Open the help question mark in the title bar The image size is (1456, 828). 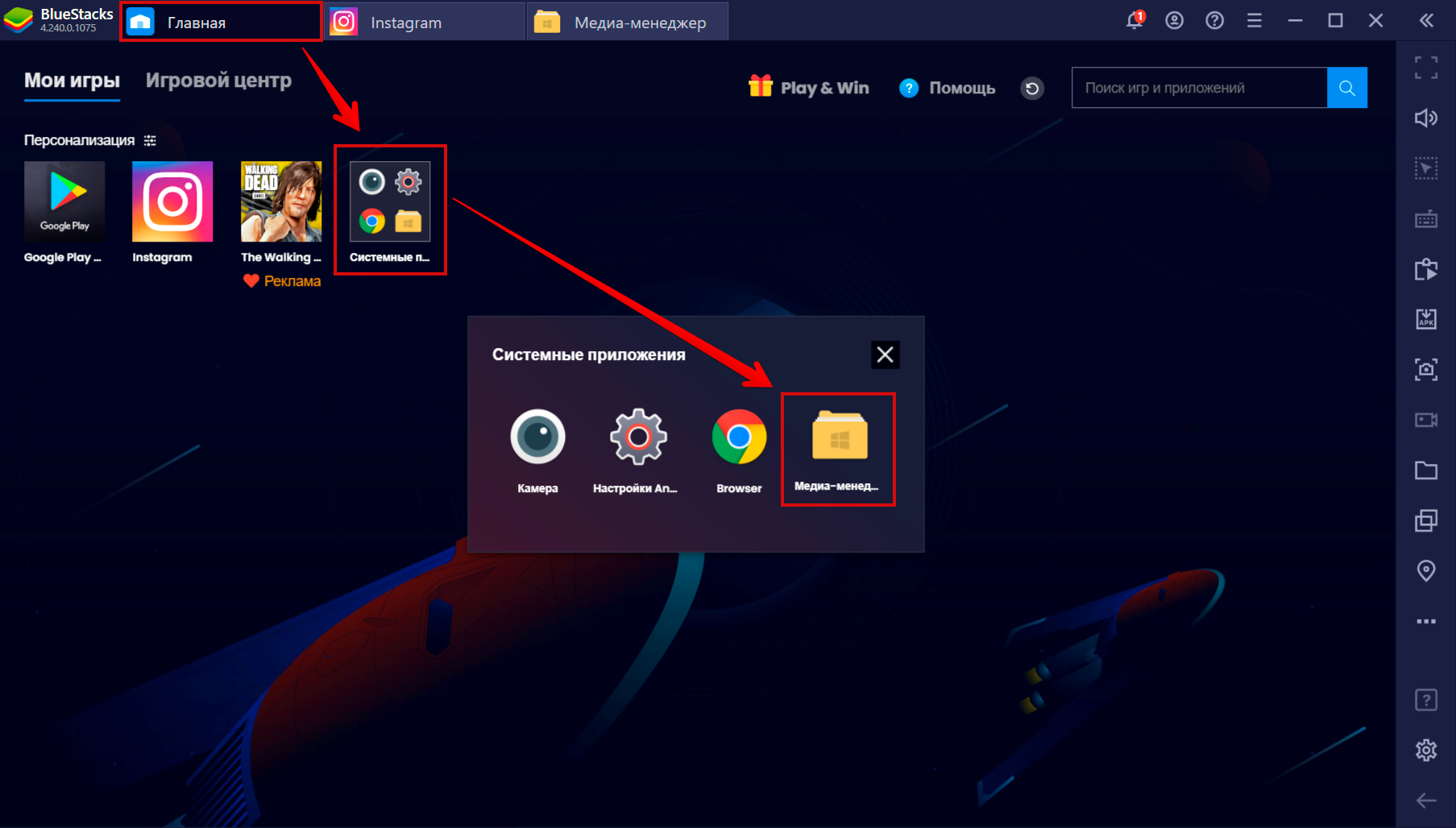click(x=1214, y=20)
